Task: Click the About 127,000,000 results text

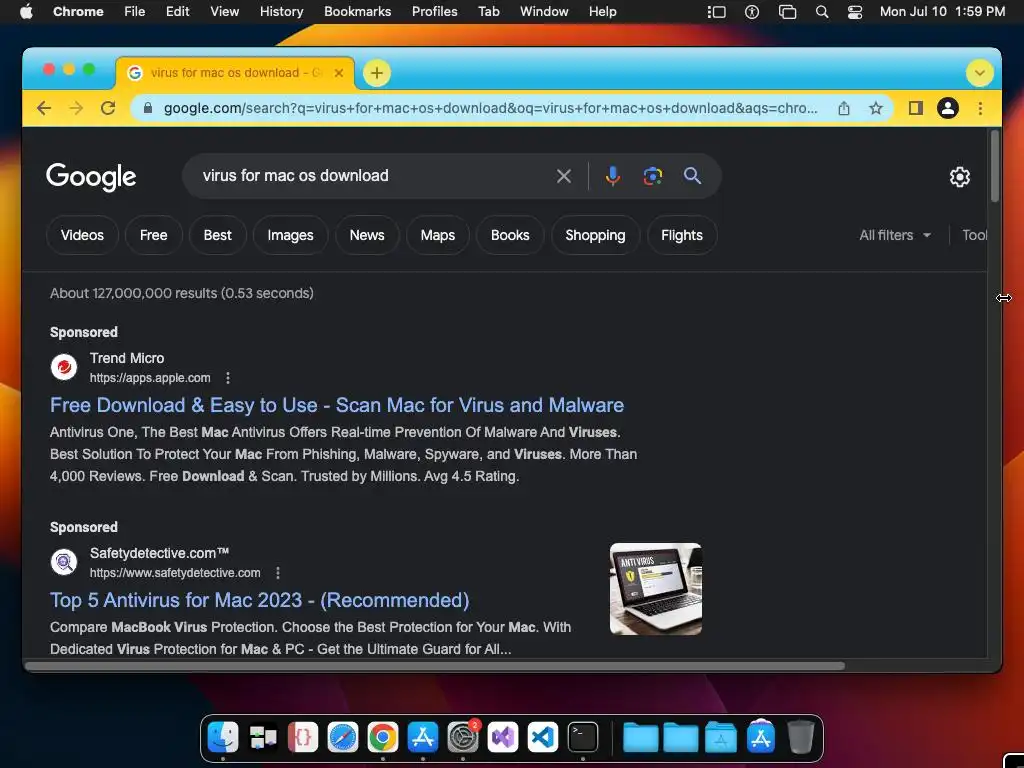Action: pyautogui.click(x=182, y=293)
